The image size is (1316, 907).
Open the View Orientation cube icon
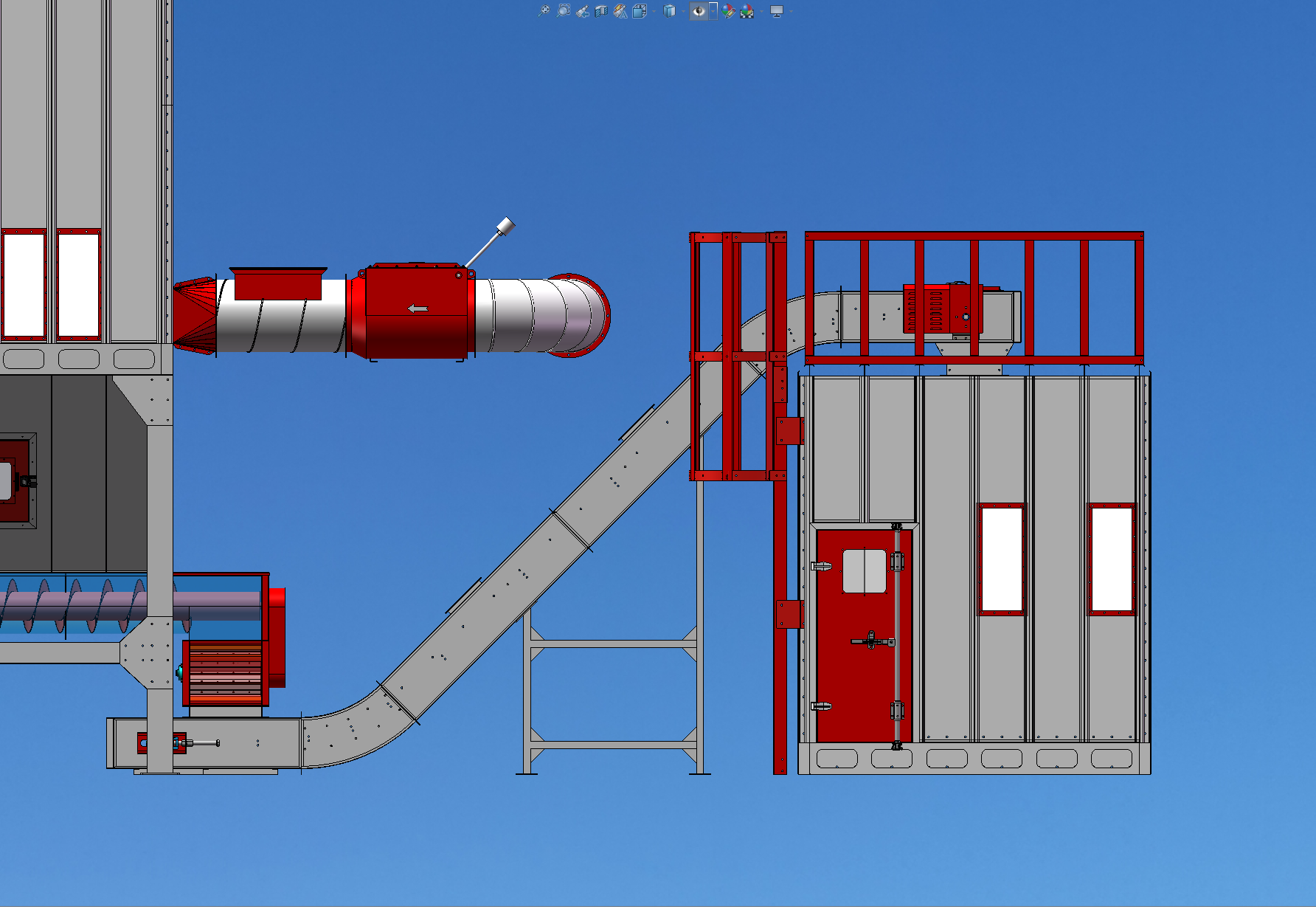click(640, 11)
